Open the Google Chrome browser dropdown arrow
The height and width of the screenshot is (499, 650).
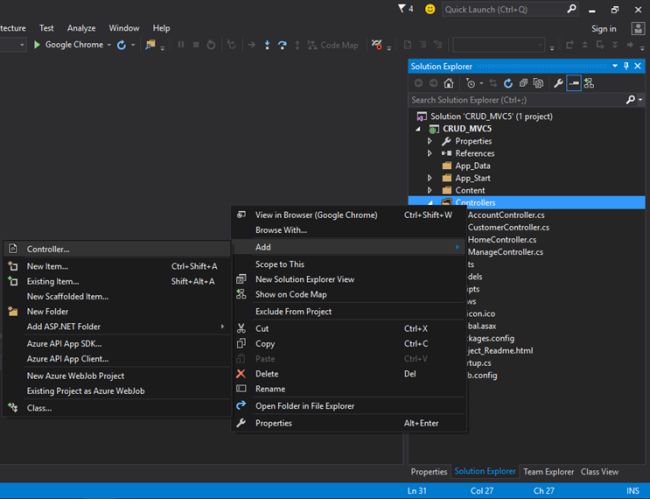108,45
